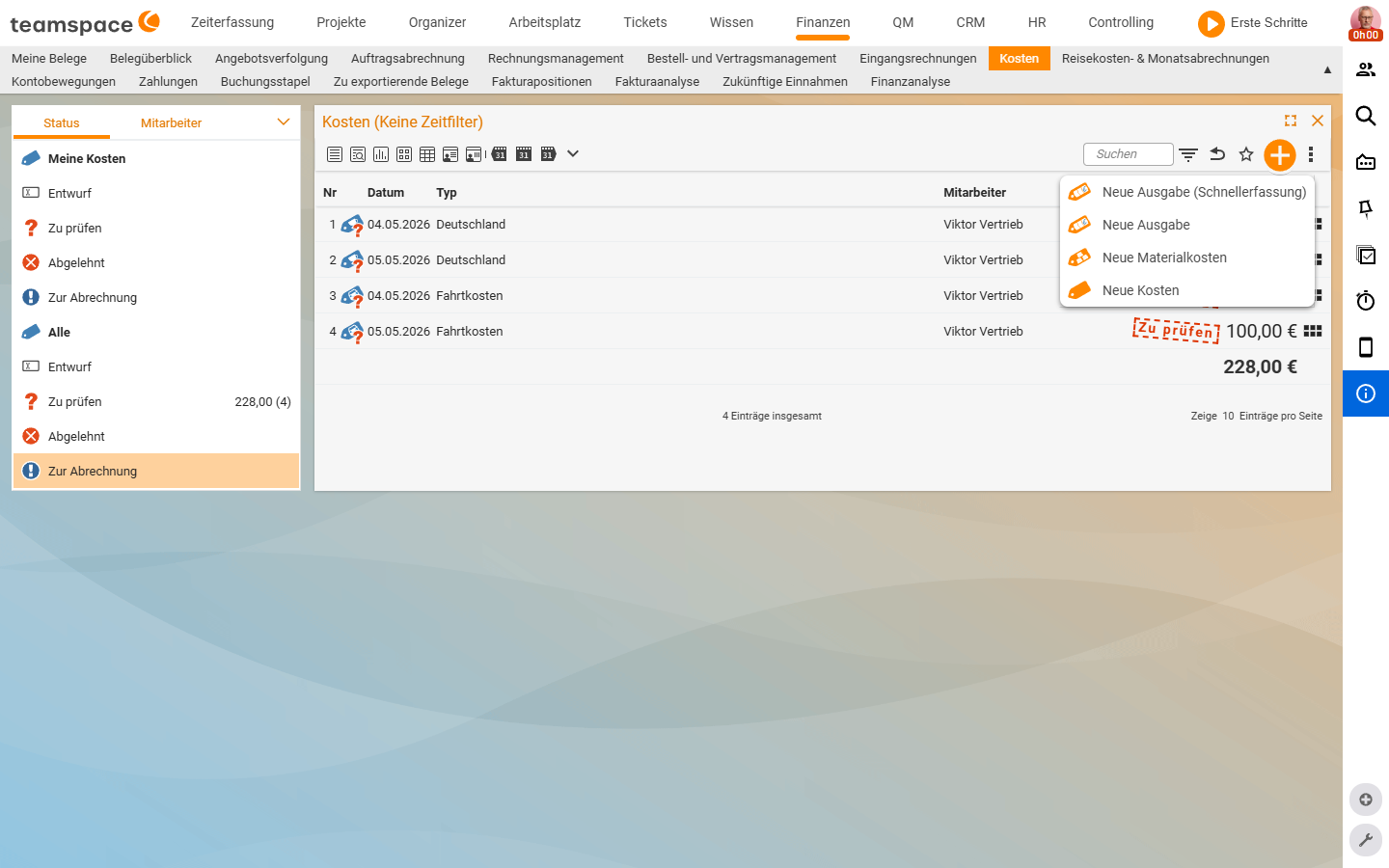Open Reisekosten- & Monatsabrechnungen submenu
Screen dimensions: 1389x868
(1165, 59)
